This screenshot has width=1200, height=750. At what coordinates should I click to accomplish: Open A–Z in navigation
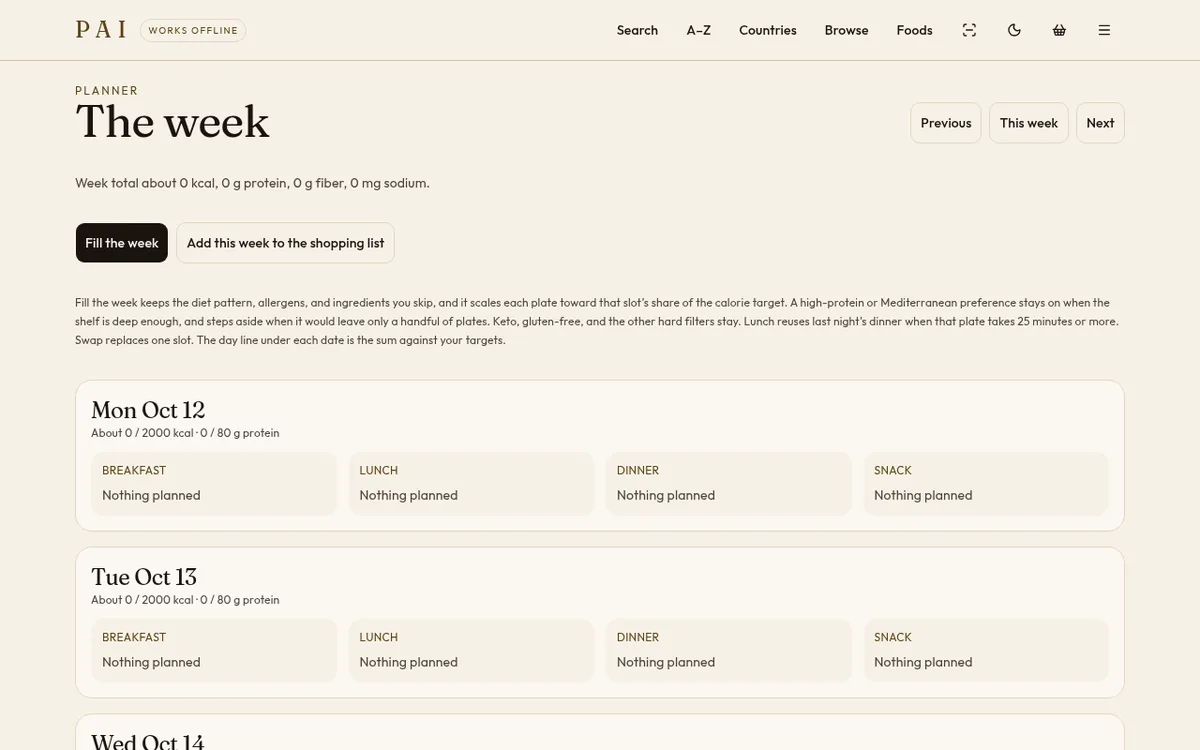[698, 30]
